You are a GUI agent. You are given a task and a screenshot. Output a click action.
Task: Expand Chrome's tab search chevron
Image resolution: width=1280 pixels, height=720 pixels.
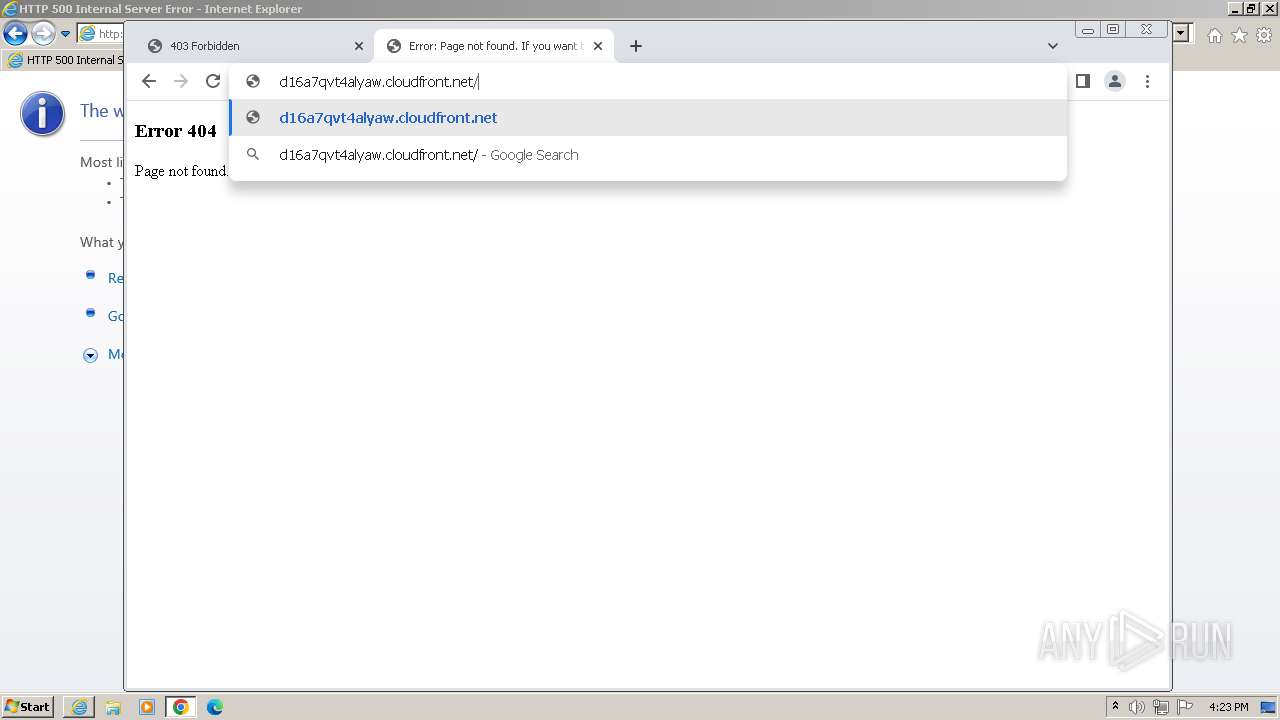click(1052, 46)
